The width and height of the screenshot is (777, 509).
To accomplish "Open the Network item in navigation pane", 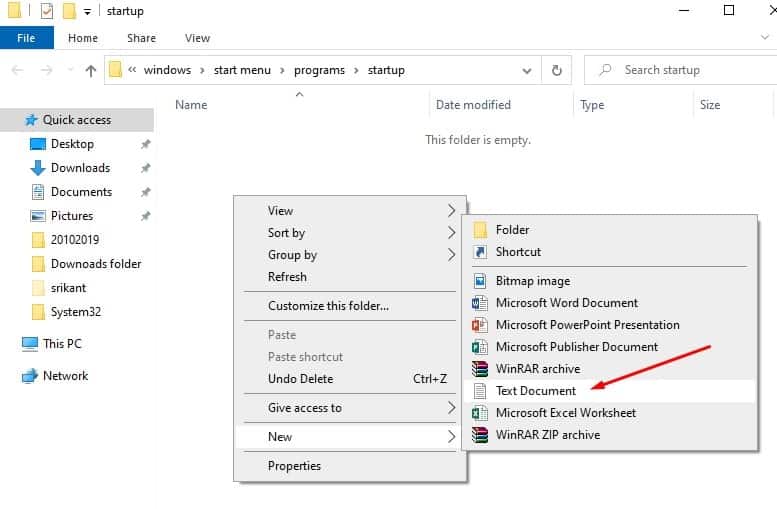I will point(65,376).
